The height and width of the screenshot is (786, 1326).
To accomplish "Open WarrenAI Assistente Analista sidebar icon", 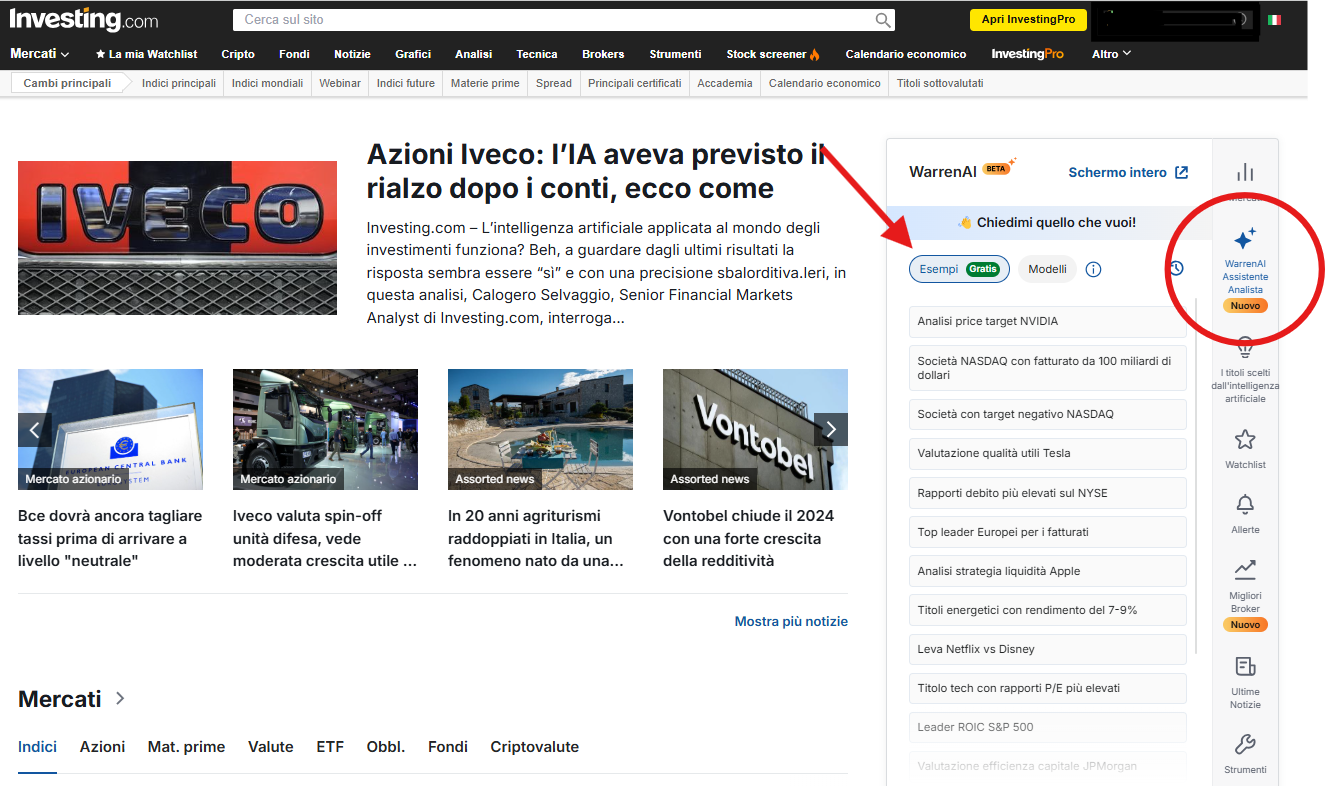I will (x=1245, y=240).
